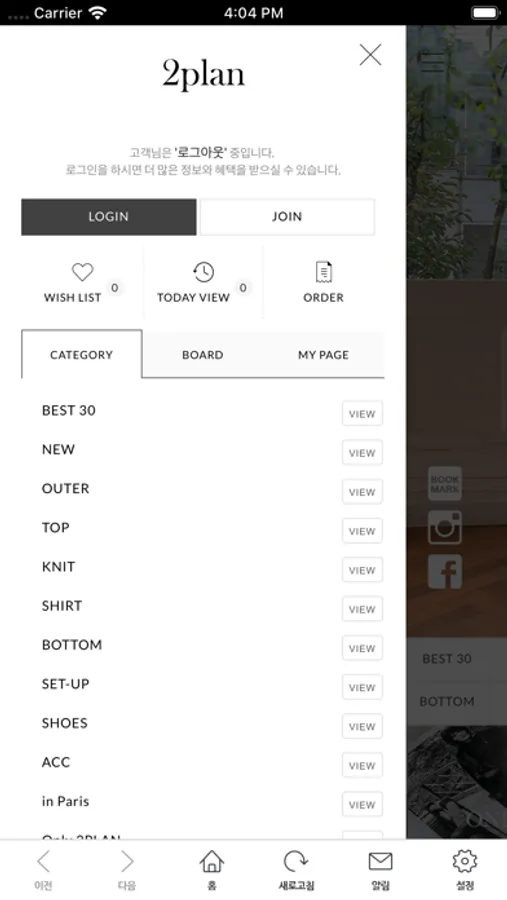Expand the BOTTOM category VIEW button
Viewport: 507px width, 900px height.
tap(362, 648)
